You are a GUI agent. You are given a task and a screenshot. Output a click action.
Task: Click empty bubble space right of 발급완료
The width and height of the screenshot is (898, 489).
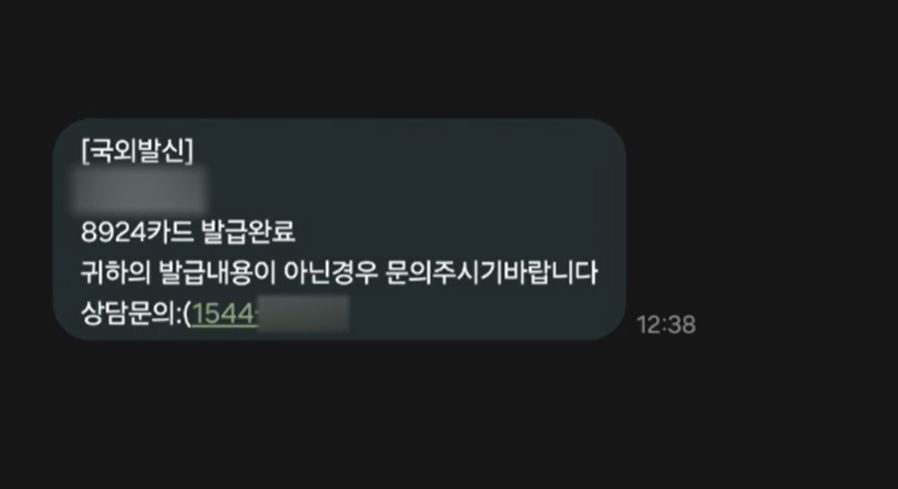coord(452,232)
